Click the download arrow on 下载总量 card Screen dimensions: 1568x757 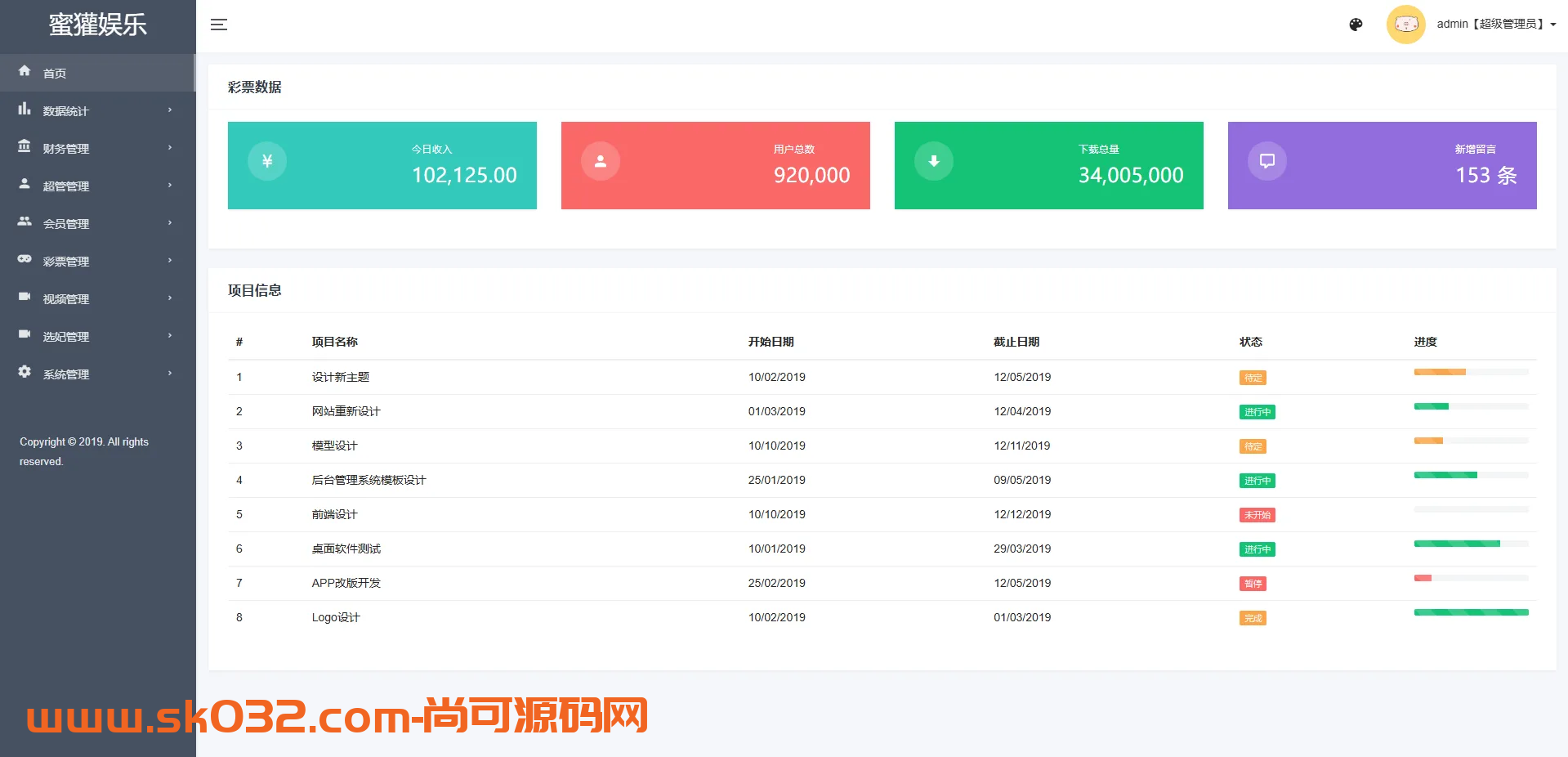coord(934,161)
